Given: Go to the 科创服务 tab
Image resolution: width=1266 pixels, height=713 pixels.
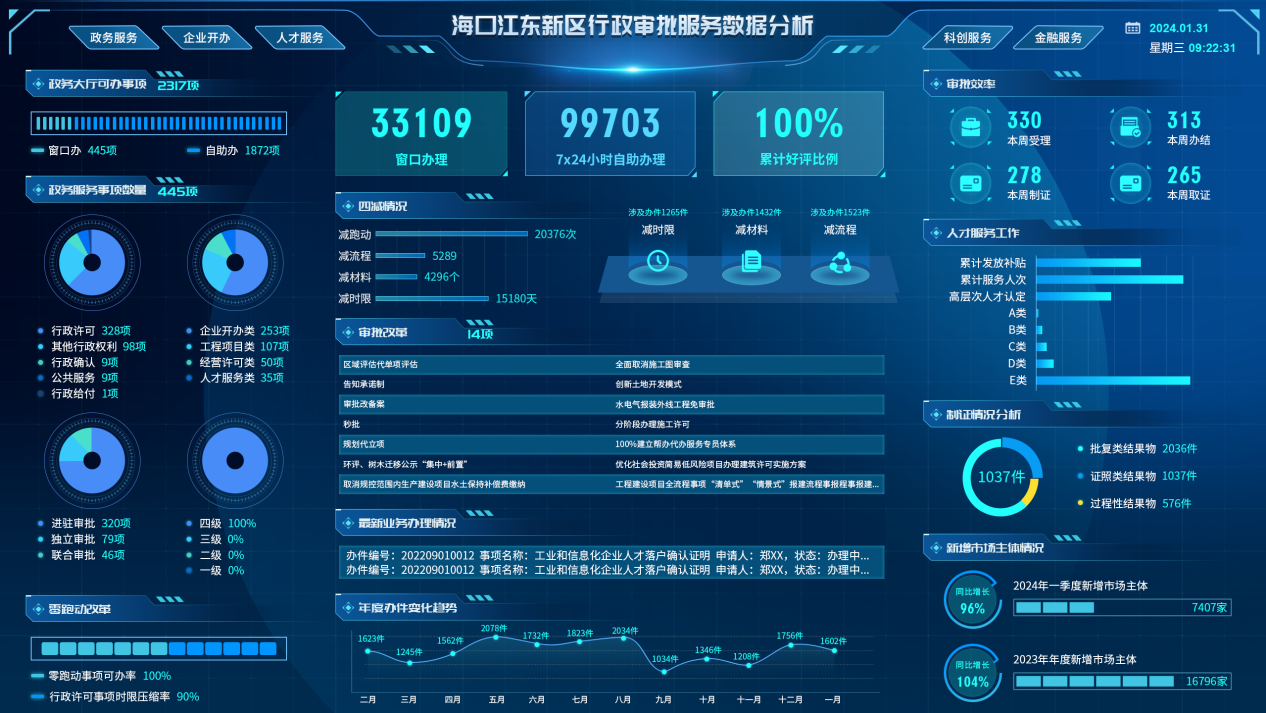Looking at the screenshot, I should 967,38.
